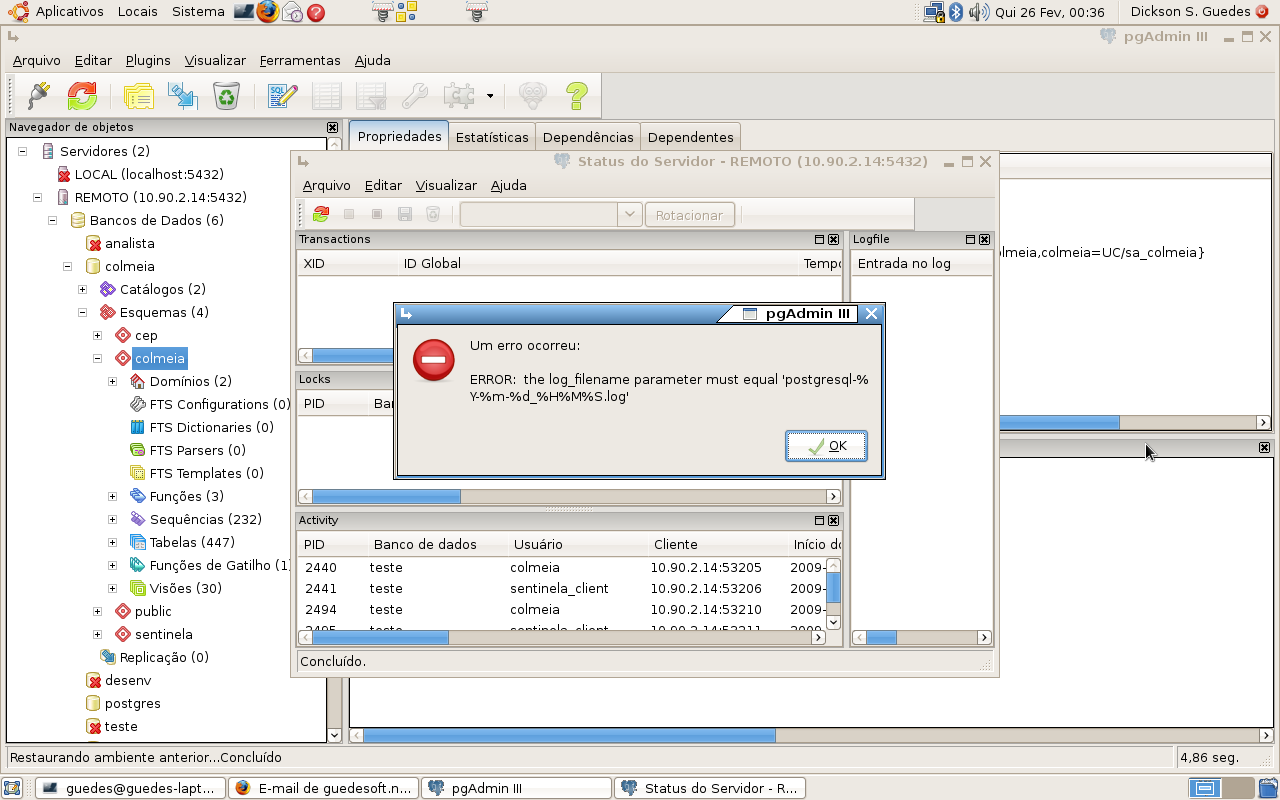Image resolution: width=1280 pixels, height=800 pixels.
Task: Open the SQL query tool icon
Action: click(x=282, y=96)
